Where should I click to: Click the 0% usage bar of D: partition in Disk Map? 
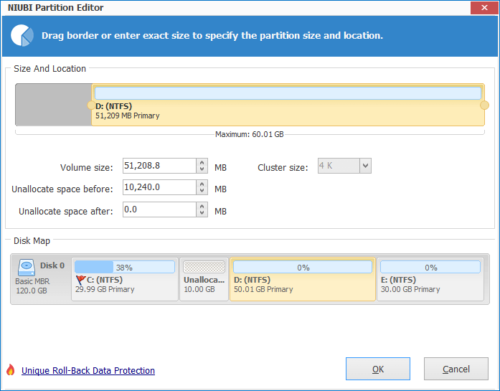click(x=303, y=267)
